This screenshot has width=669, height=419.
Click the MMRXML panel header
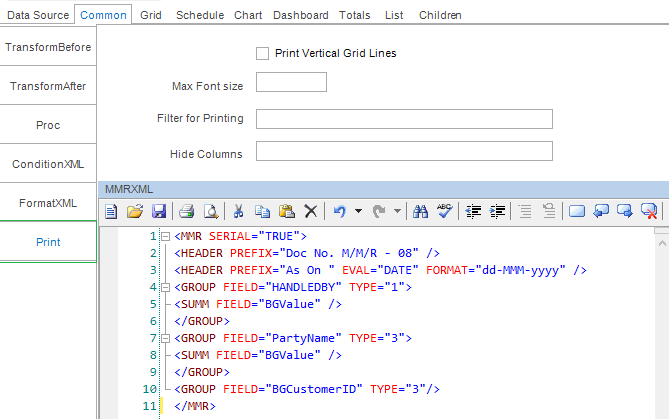click(x=384, y=189)
